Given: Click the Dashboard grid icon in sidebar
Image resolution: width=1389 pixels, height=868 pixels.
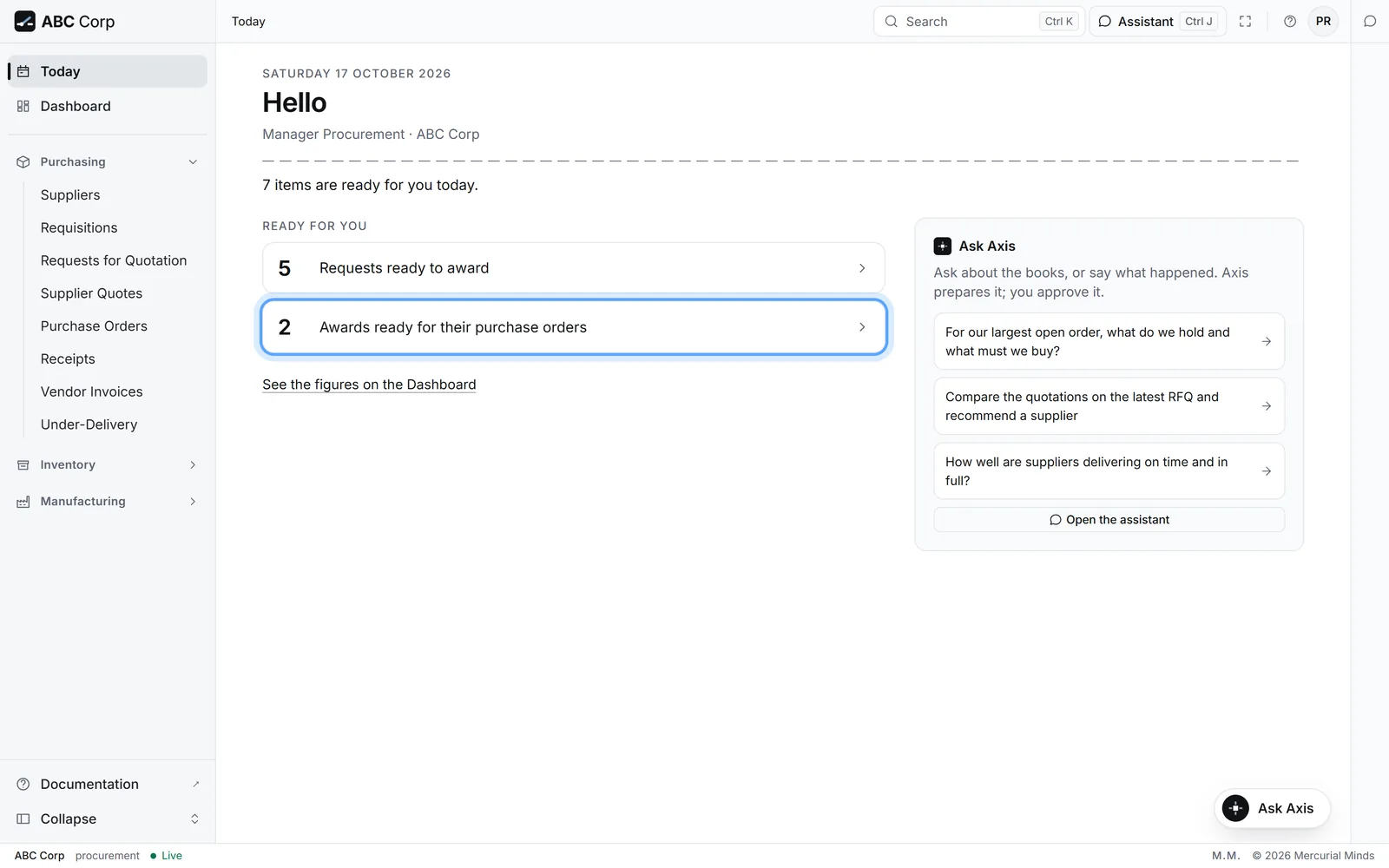Looking at the screenshot, I should [x=23, y=106].
